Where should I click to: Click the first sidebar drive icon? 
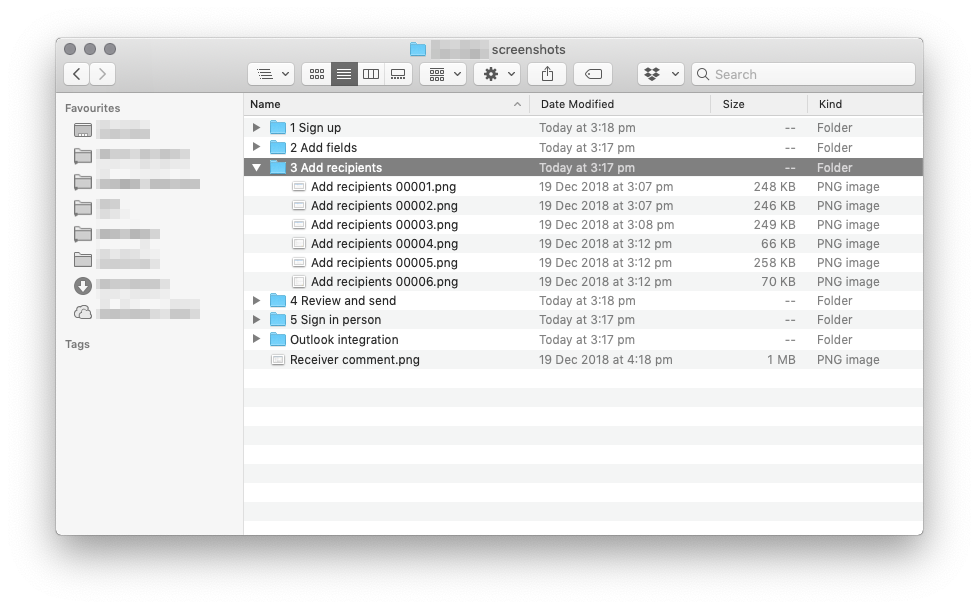[83, 130]
